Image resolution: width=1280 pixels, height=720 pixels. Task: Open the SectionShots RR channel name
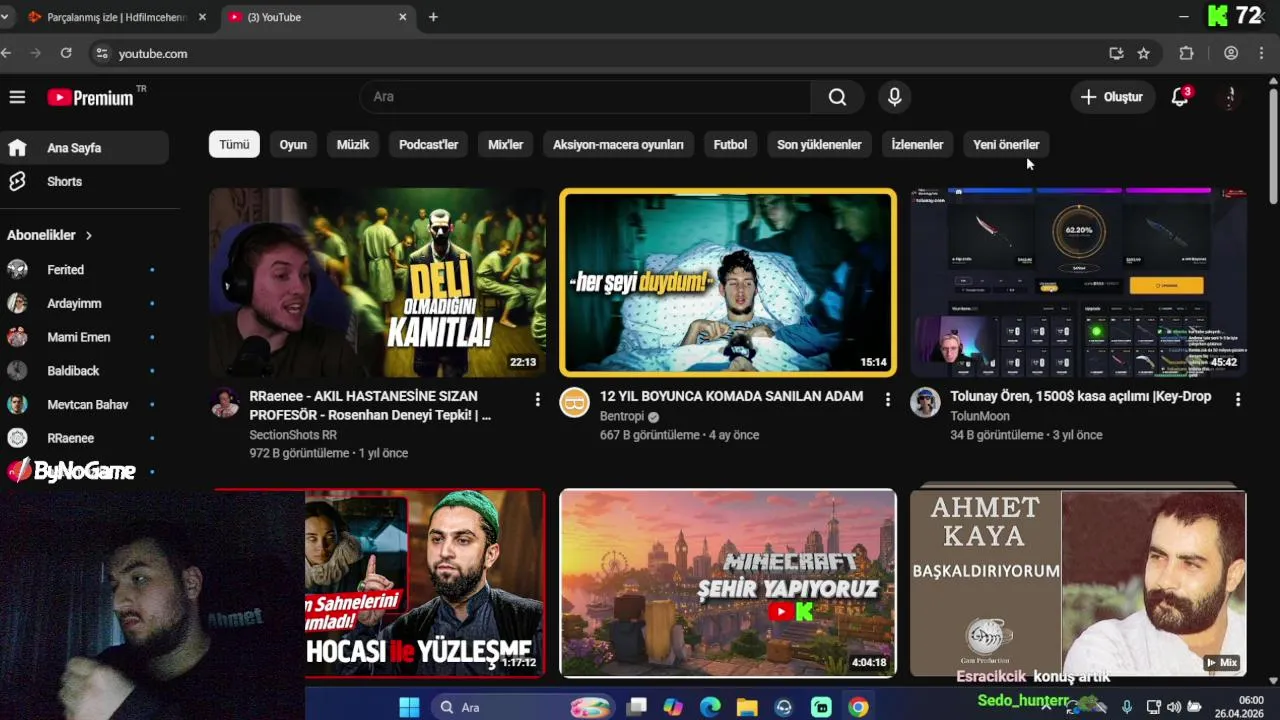click(293, 435)
